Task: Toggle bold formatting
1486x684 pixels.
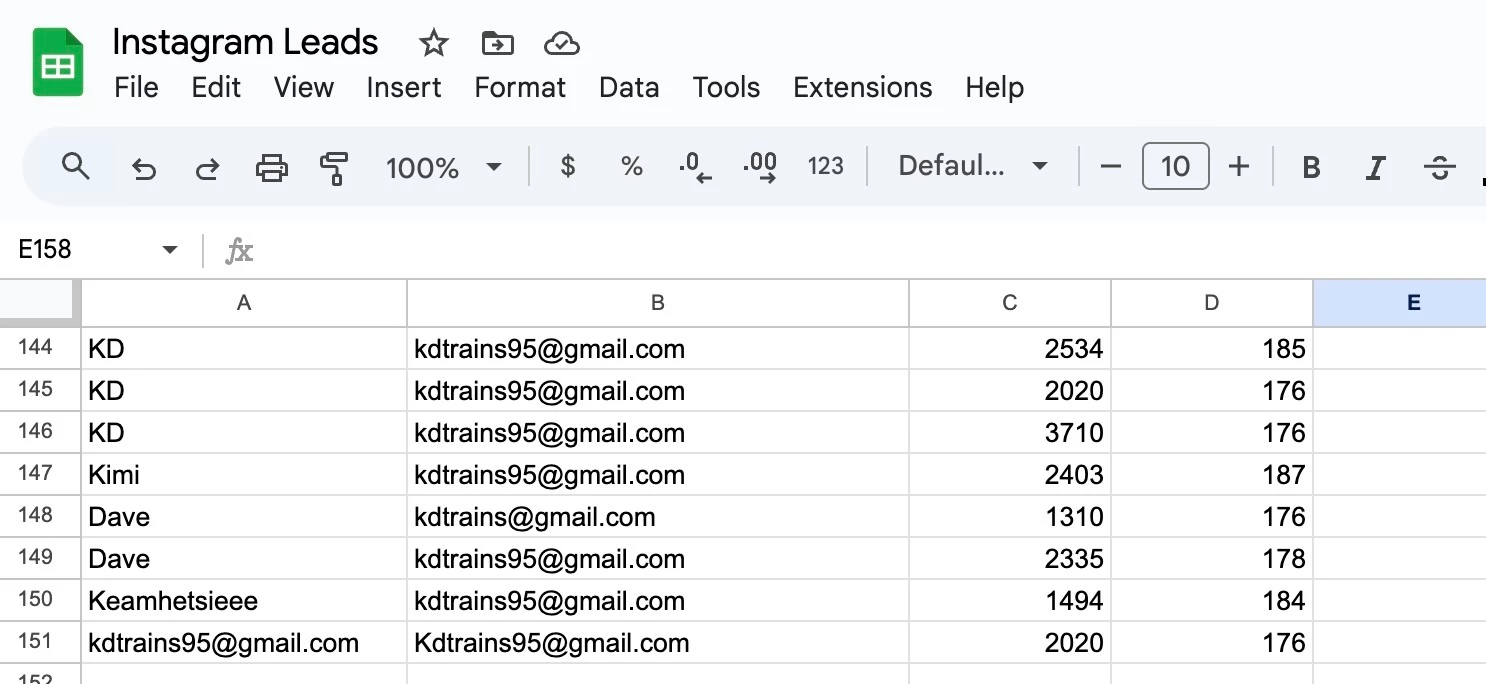Action: (1311, 167)
